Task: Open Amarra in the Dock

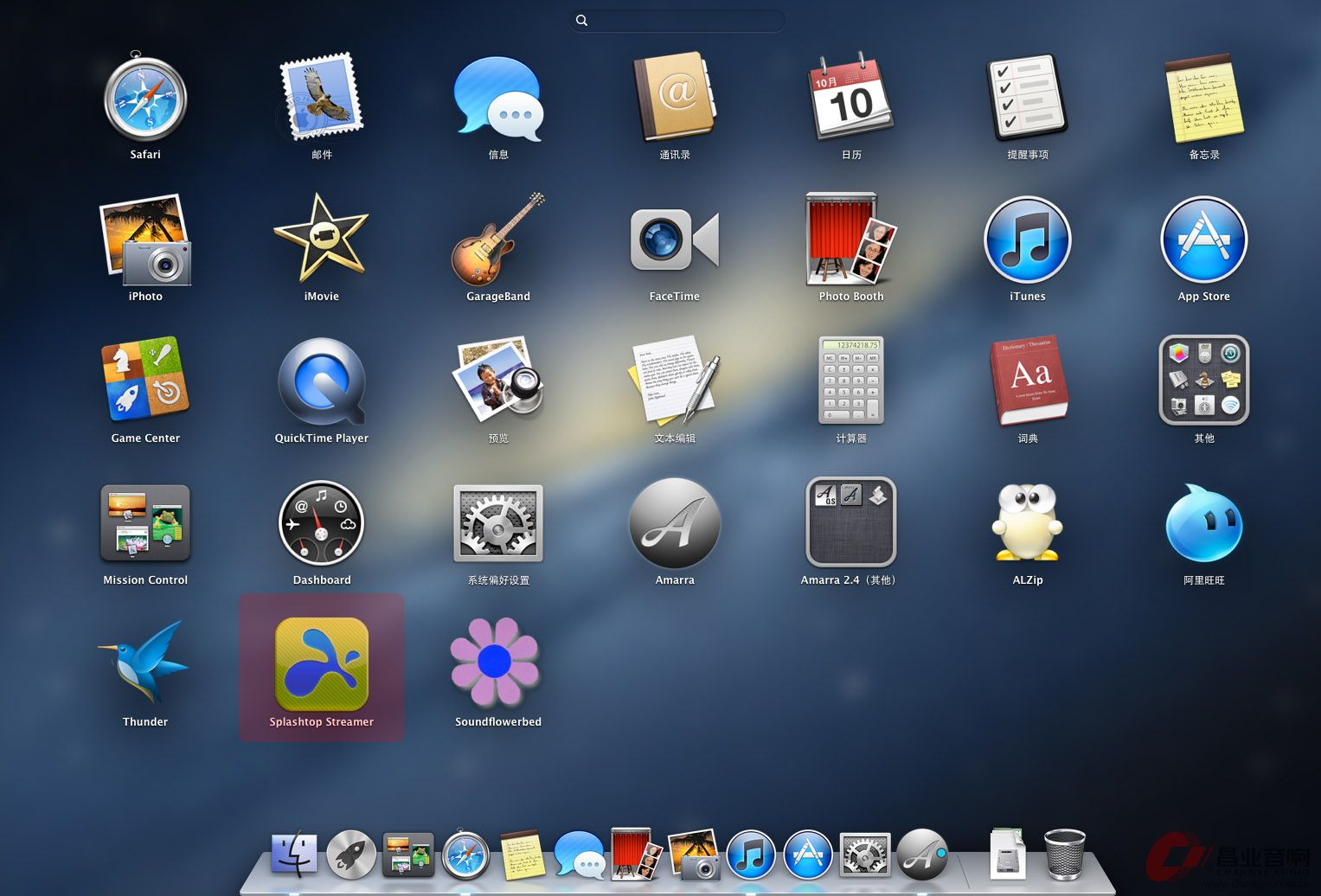Action: pyautogui.click(x=922, y=854)
